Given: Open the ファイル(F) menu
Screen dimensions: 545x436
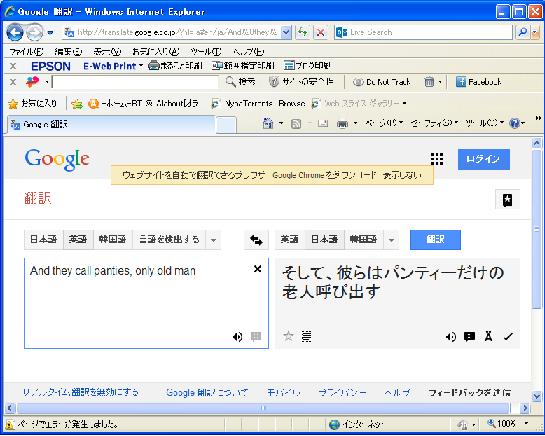Looking at the screenshot, I should pyautogui.click(x=26, y=52).
